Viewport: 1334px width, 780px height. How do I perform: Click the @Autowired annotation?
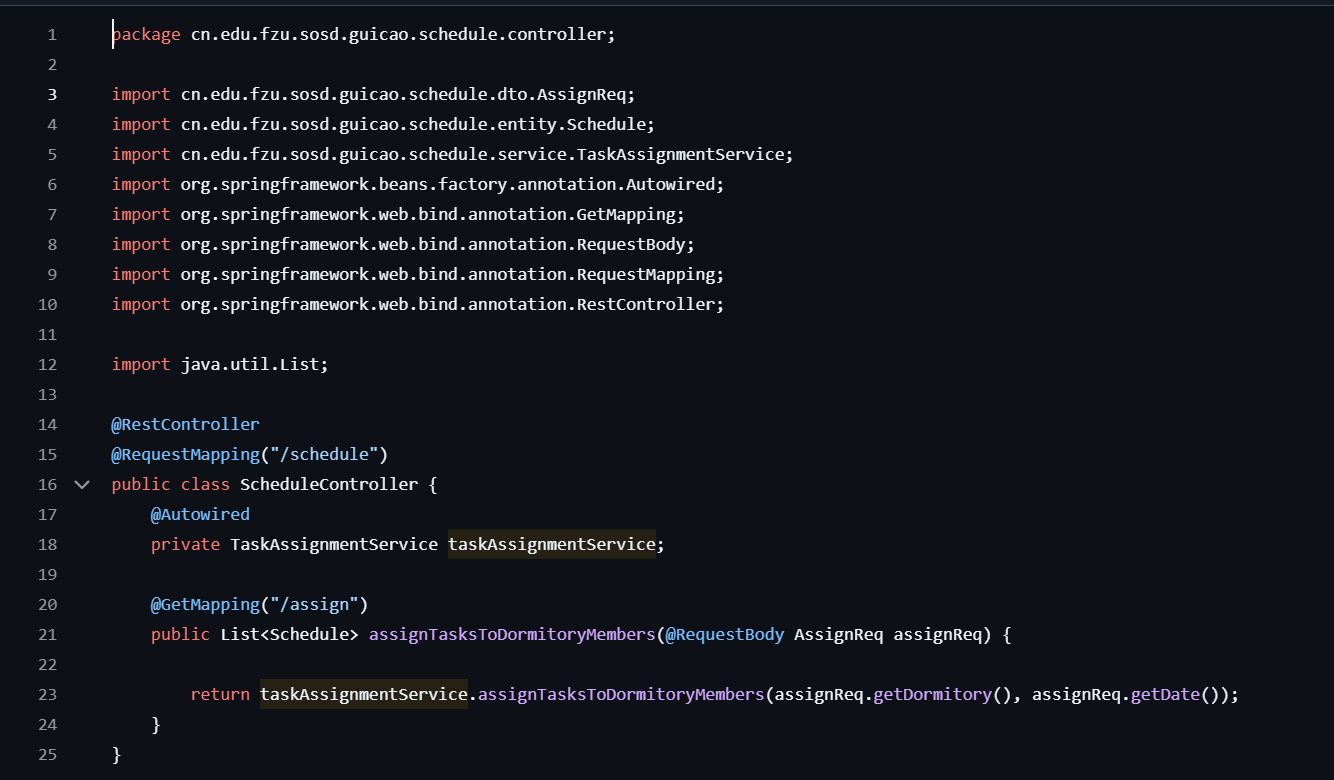click(200, 514)
